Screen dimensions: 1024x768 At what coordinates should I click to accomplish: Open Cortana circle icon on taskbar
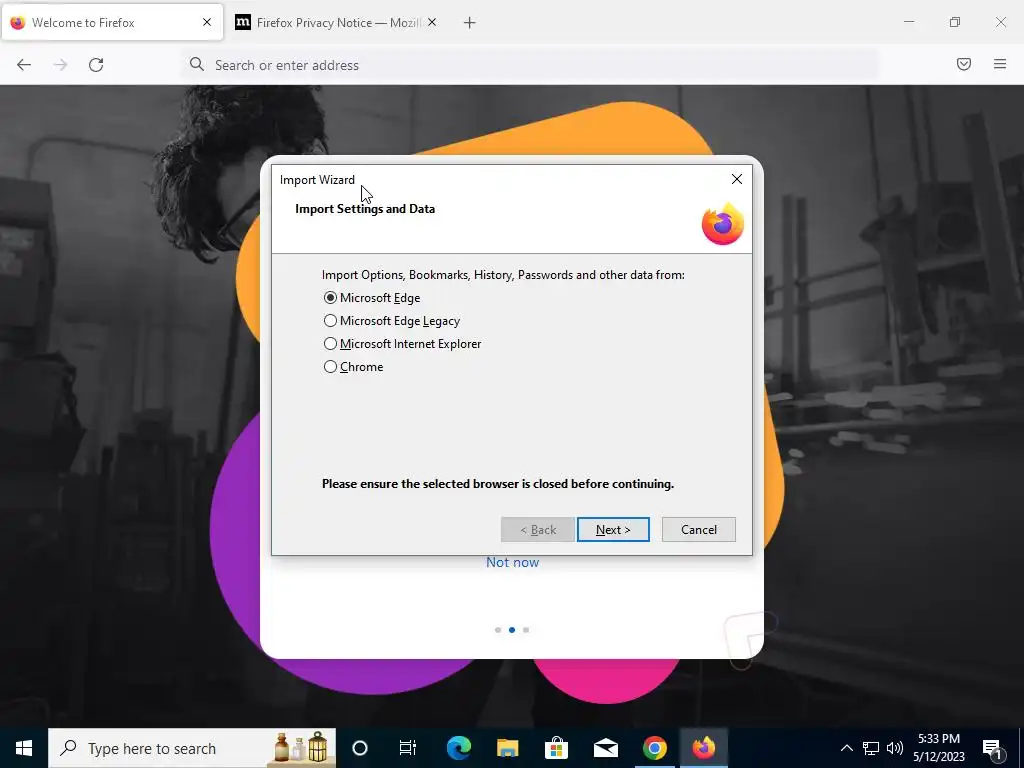pyautogui.click(x=360, y=748)
